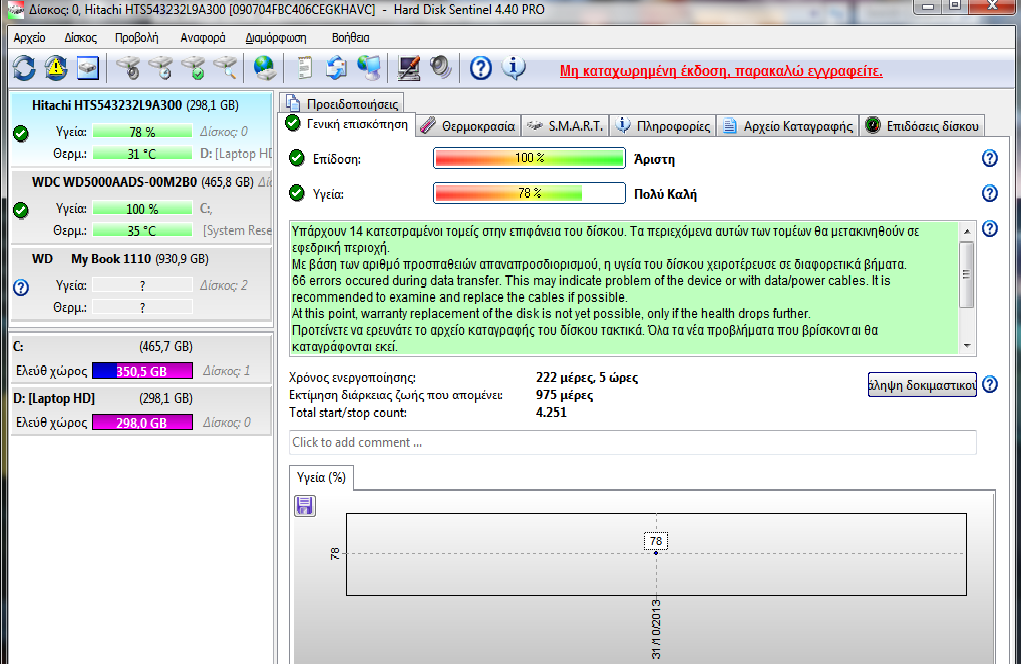Click the green check status icon of WDC disk
The width and height of the screenshot is (1021, 664).
[x=21, y=210]
